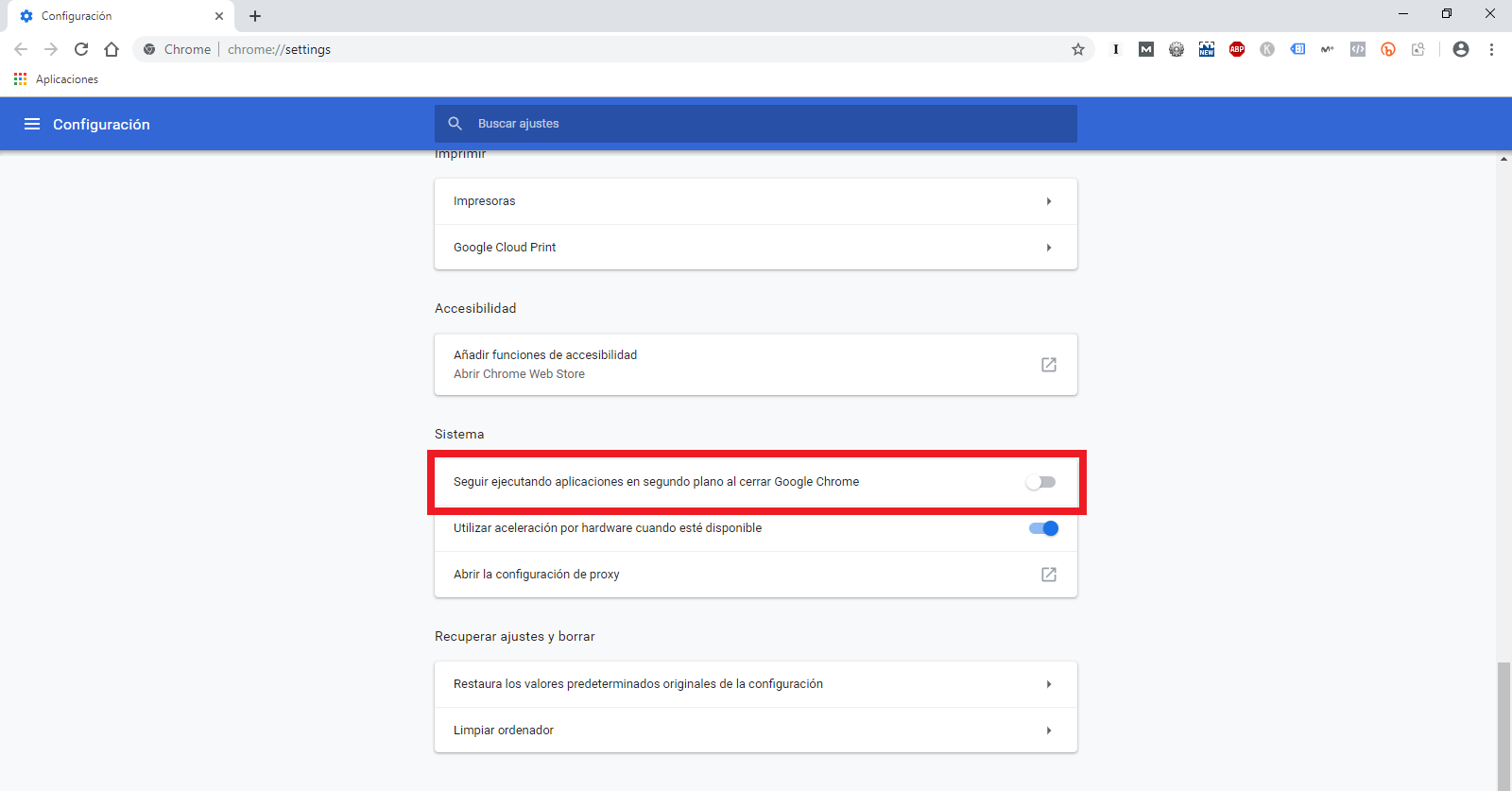
Task: Open the Chrome profile avatar menu
Action: point(1461,49)
